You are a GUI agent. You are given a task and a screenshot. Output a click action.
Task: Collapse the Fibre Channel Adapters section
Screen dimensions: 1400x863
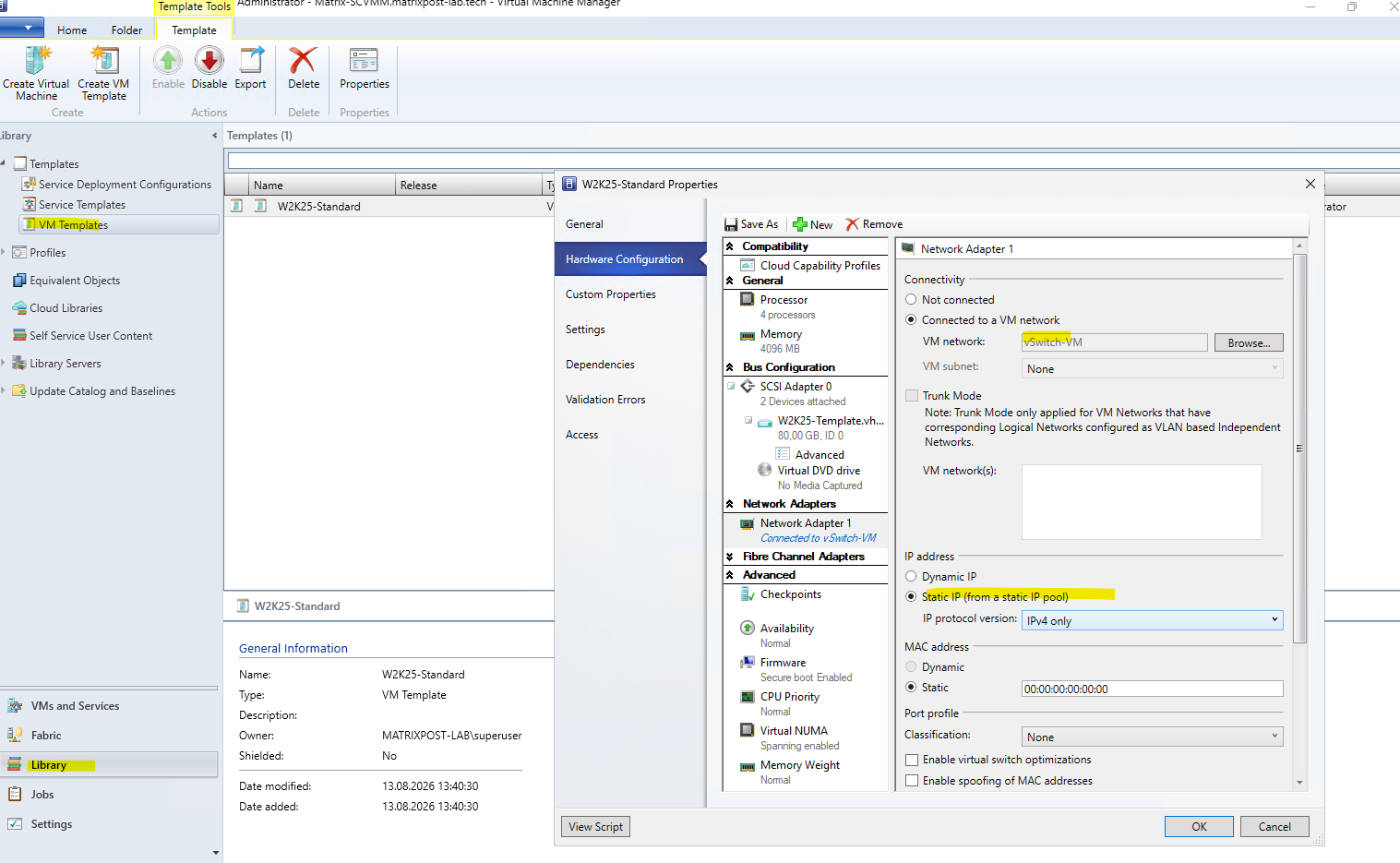coord(730,557)
